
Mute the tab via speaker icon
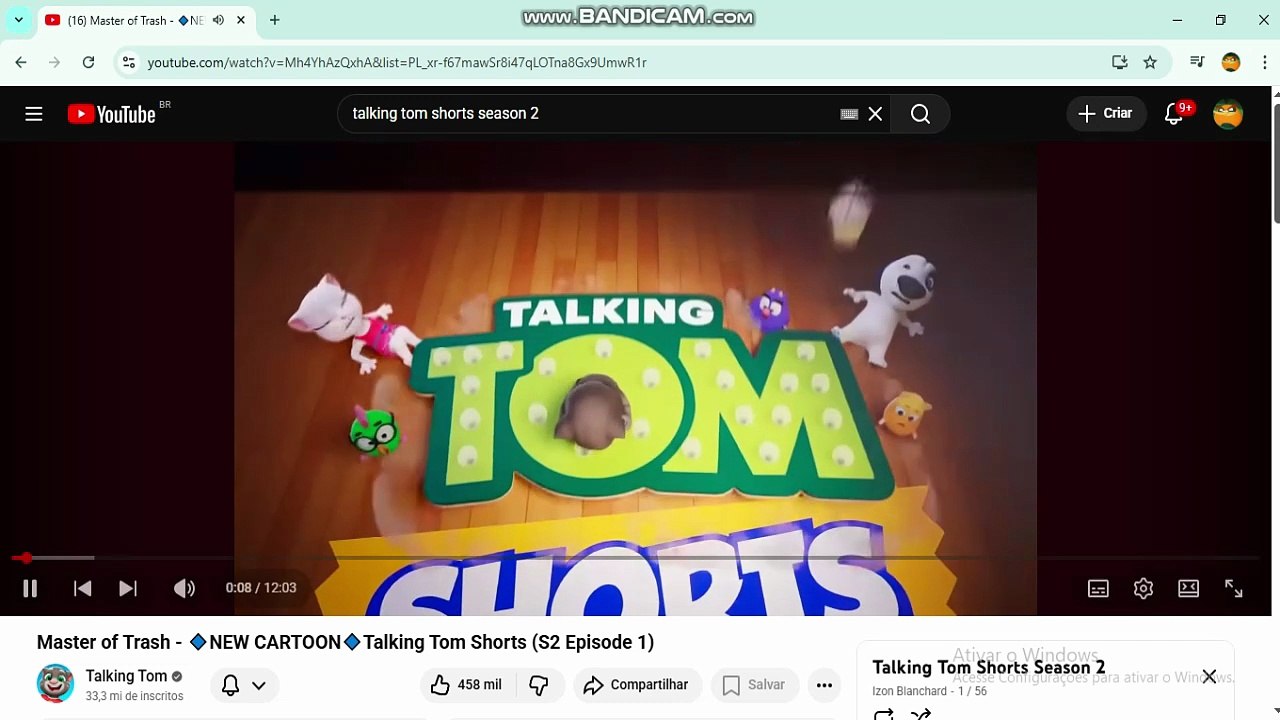pos(218,20)
